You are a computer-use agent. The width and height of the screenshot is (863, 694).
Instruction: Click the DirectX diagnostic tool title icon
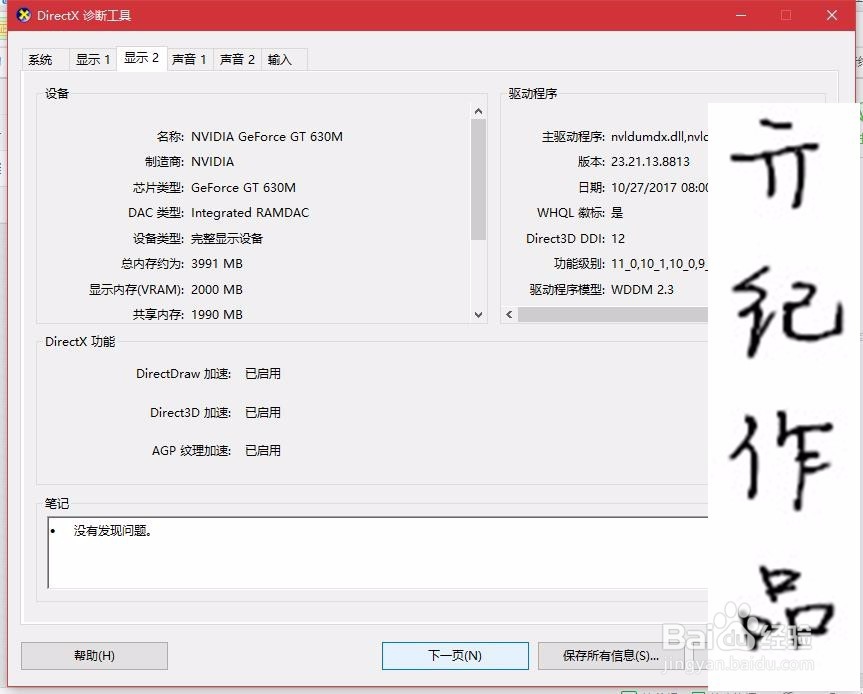23,15
